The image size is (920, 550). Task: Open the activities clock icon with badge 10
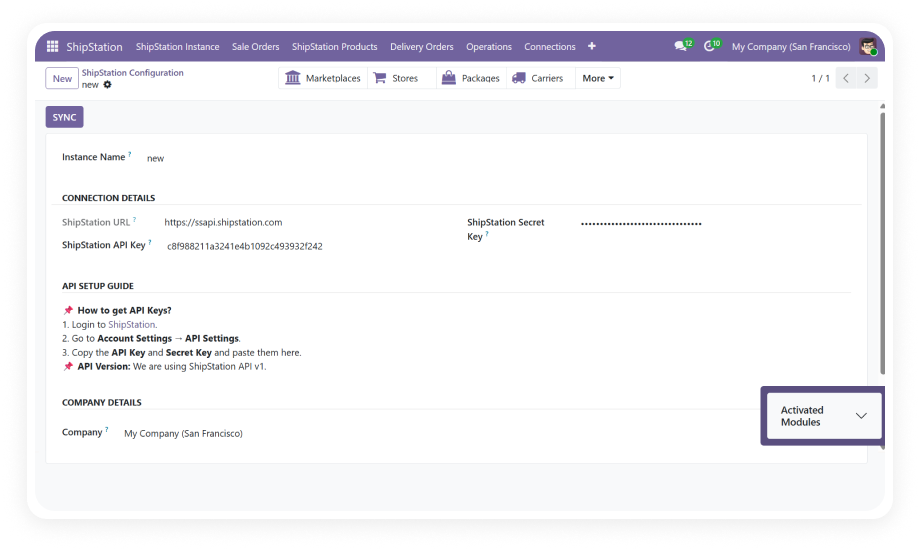709,46
